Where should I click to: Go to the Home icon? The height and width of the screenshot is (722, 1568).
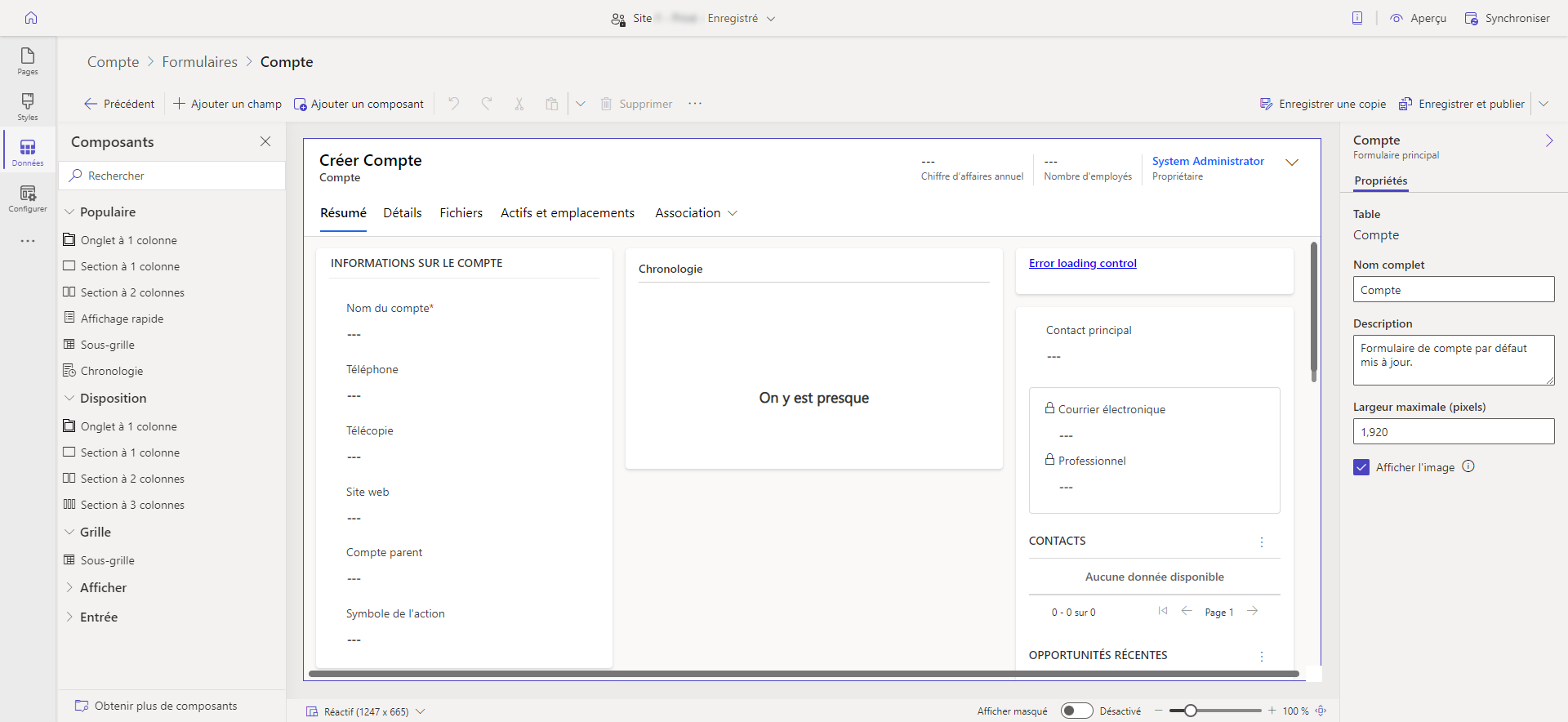[x=31, y=18]
